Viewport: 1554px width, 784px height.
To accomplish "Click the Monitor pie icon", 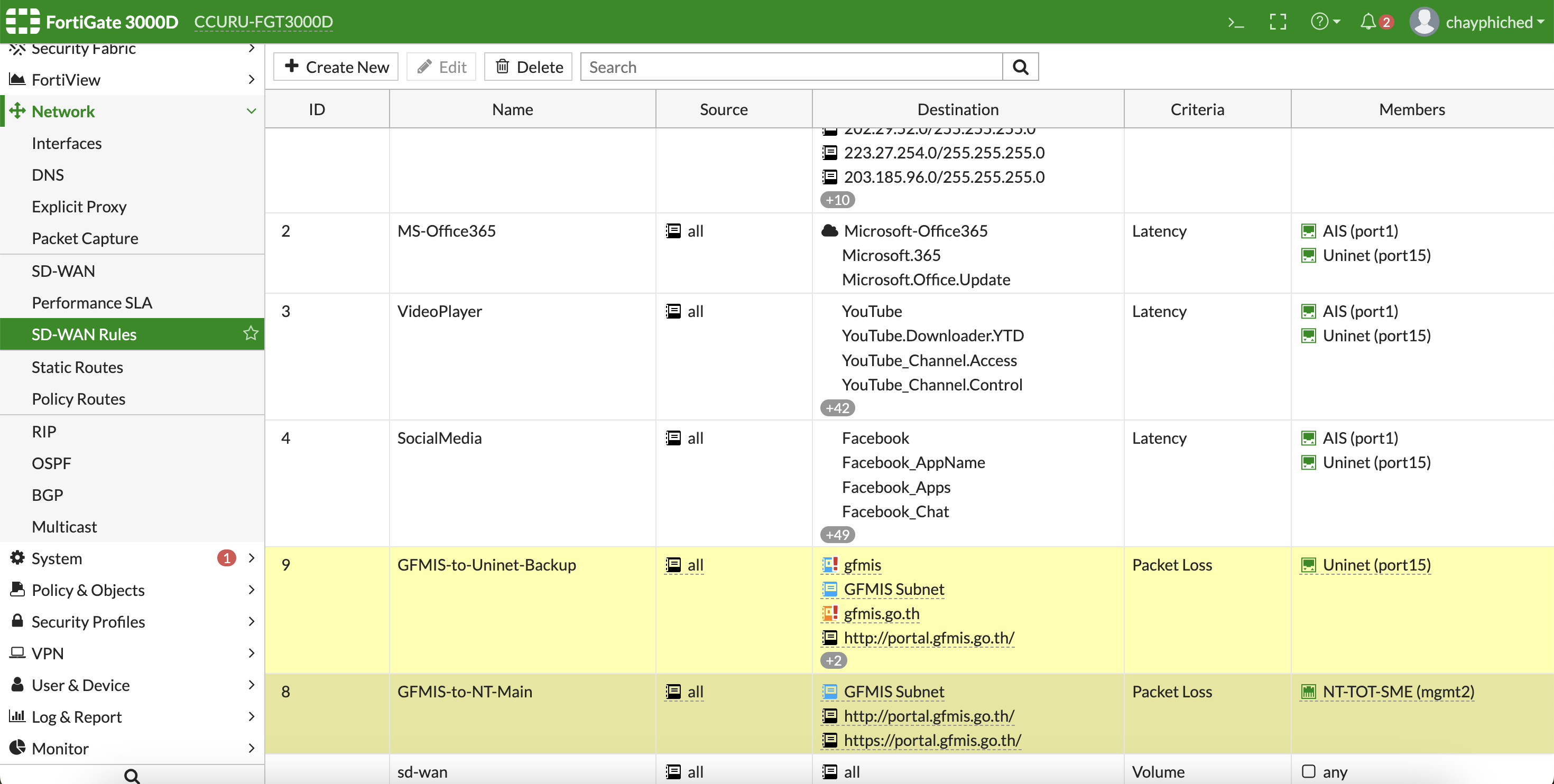I will [17, 748].
